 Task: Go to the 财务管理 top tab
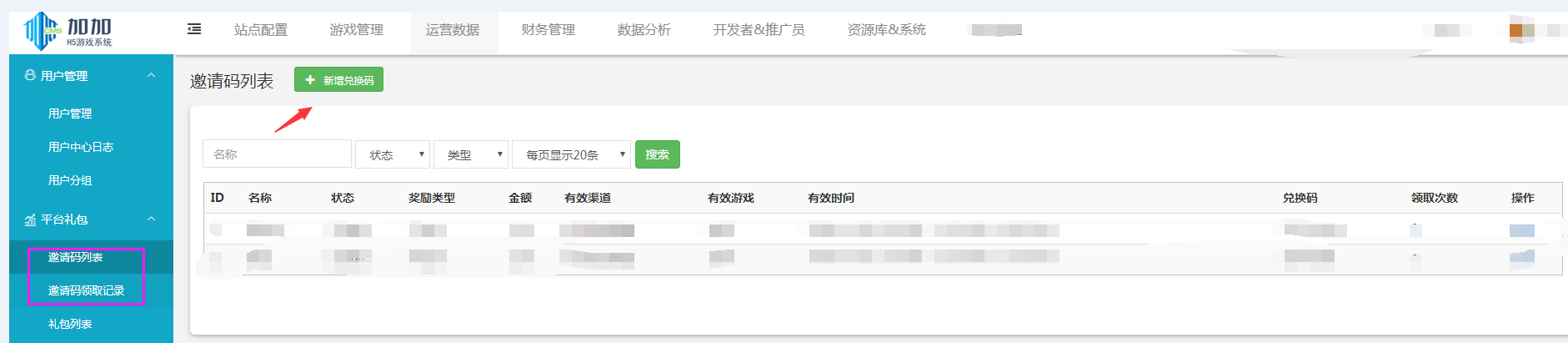tap(549, 30)
